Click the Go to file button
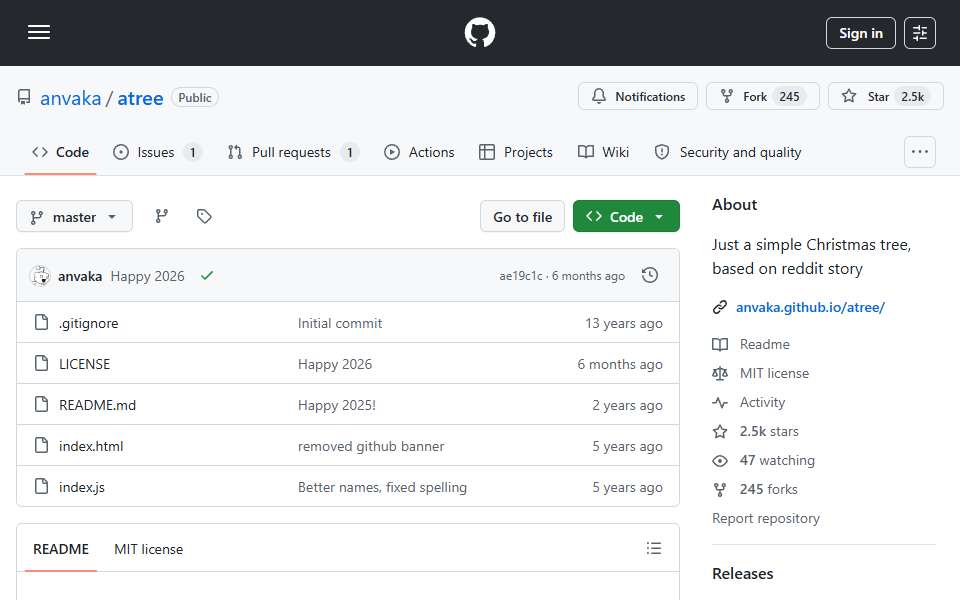The image size is (960, 600). 522,217
